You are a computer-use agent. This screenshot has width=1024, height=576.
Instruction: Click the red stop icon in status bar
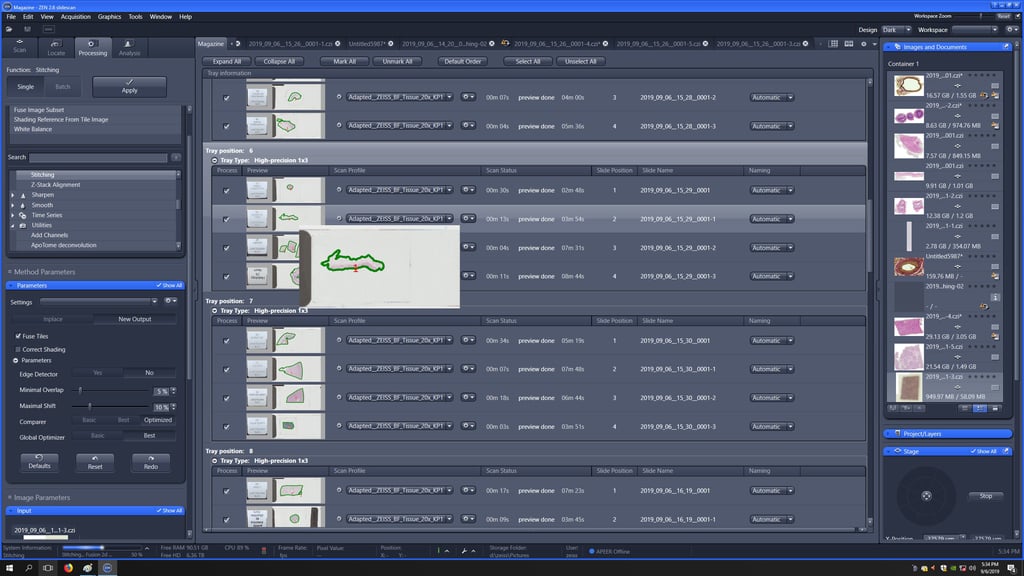[x=264, y=551]
